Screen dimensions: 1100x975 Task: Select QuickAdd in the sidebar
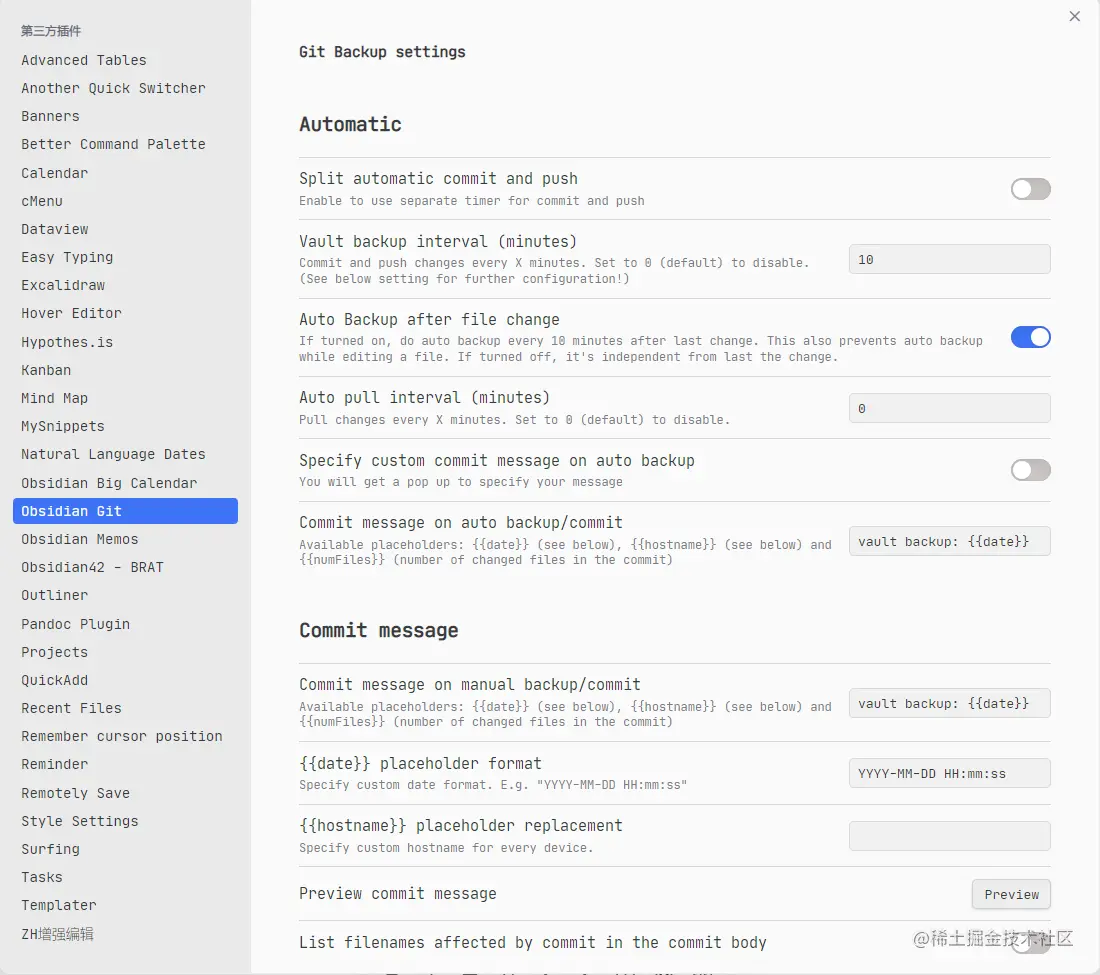pos(125,680)
